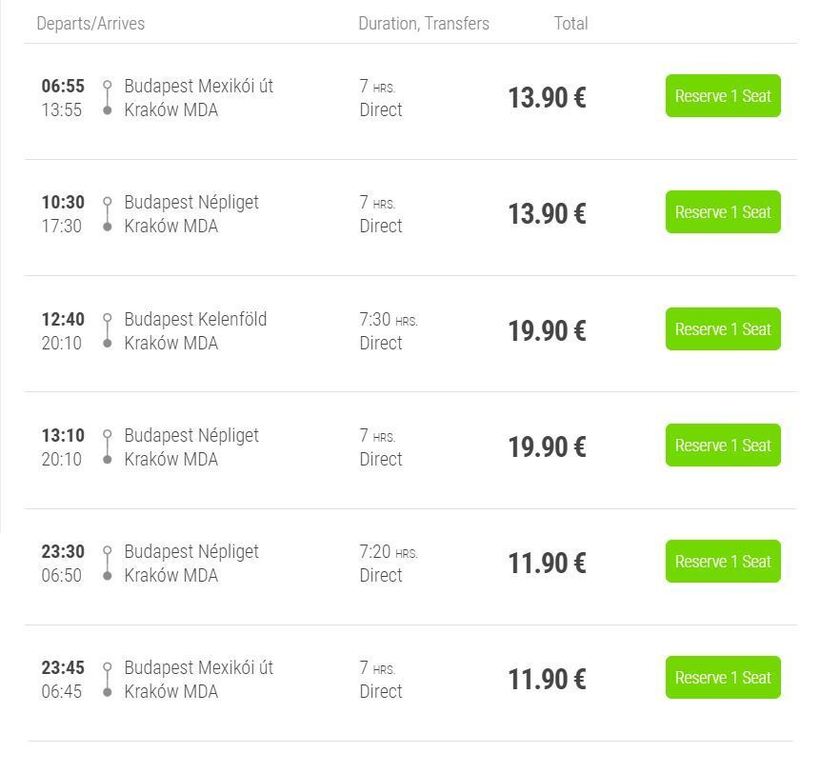Viewport: 820px width, 773px height.
Task: Click route stops icon for 23:45 trip
Action: point(107,679)
